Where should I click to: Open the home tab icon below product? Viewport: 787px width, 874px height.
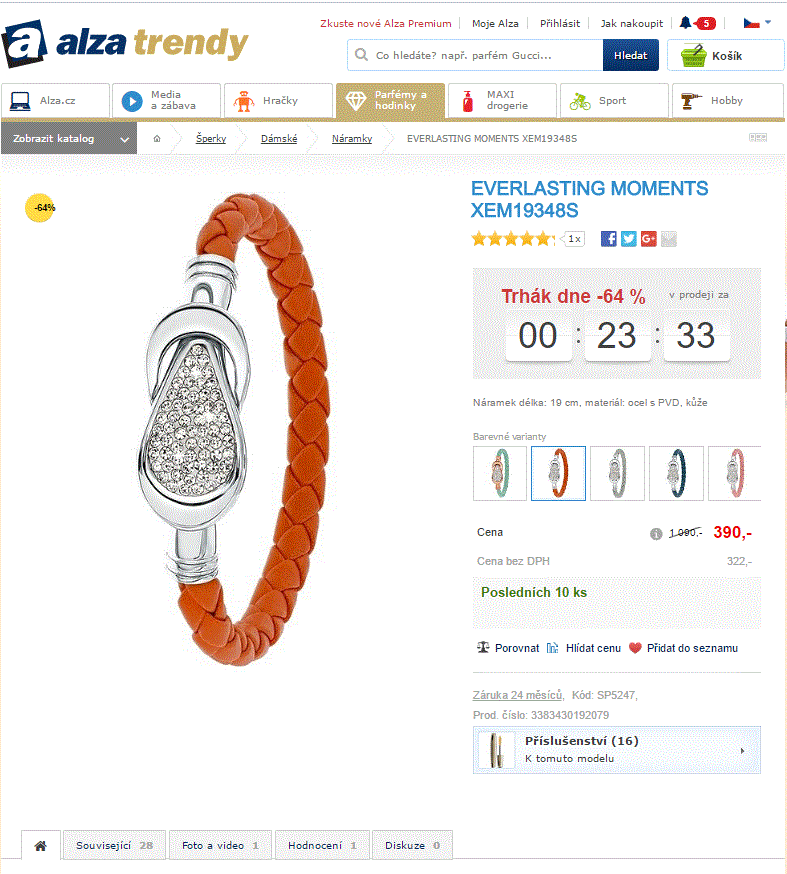(x=41, y=846)
